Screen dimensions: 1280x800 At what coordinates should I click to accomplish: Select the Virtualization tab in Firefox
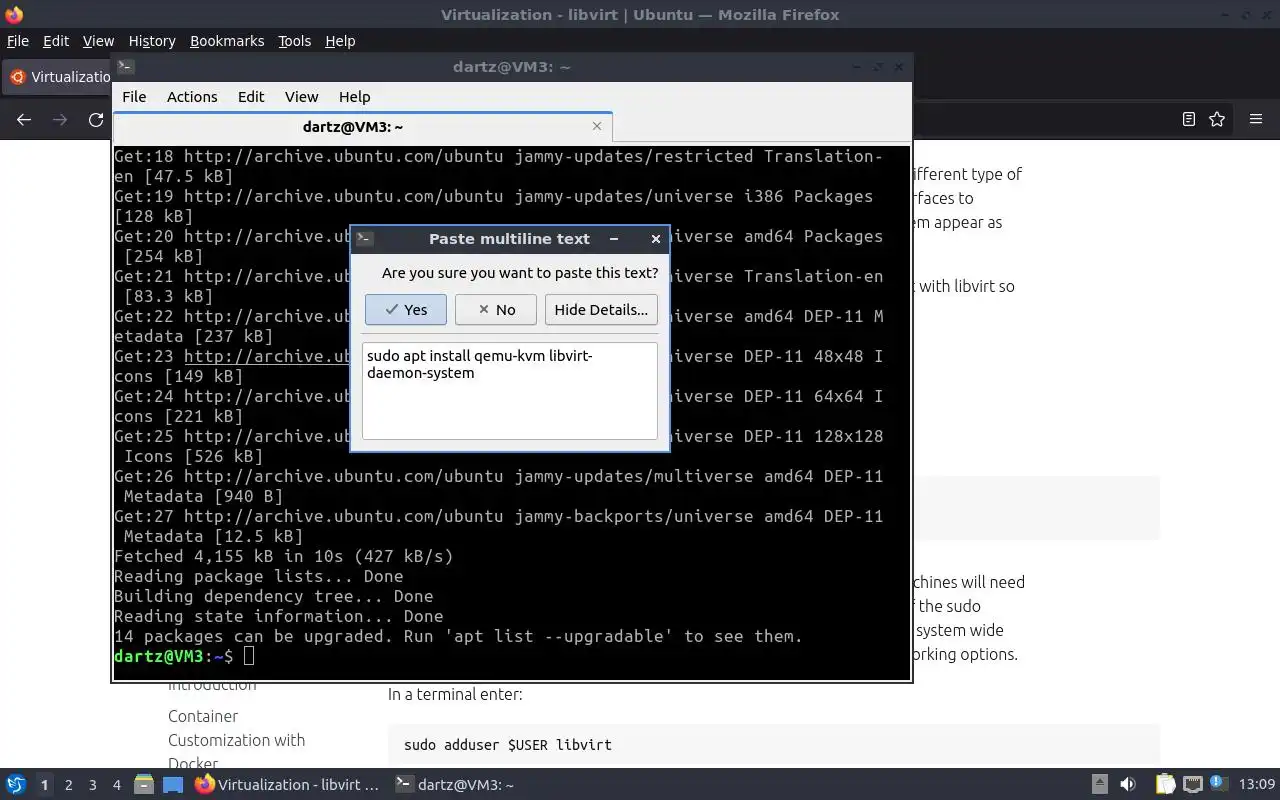tap(58, 77)
